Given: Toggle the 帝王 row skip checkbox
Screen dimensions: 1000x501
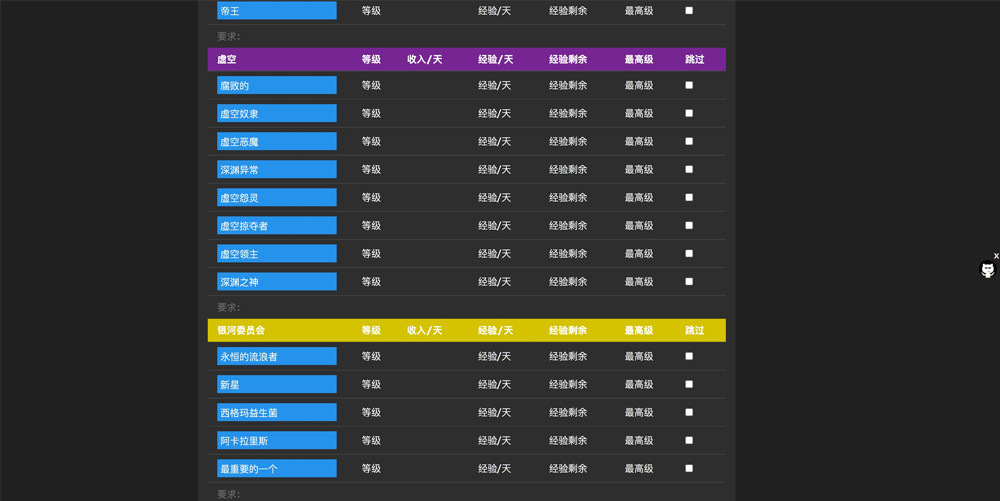Looking at the screenshot, I should pos(689,10).
